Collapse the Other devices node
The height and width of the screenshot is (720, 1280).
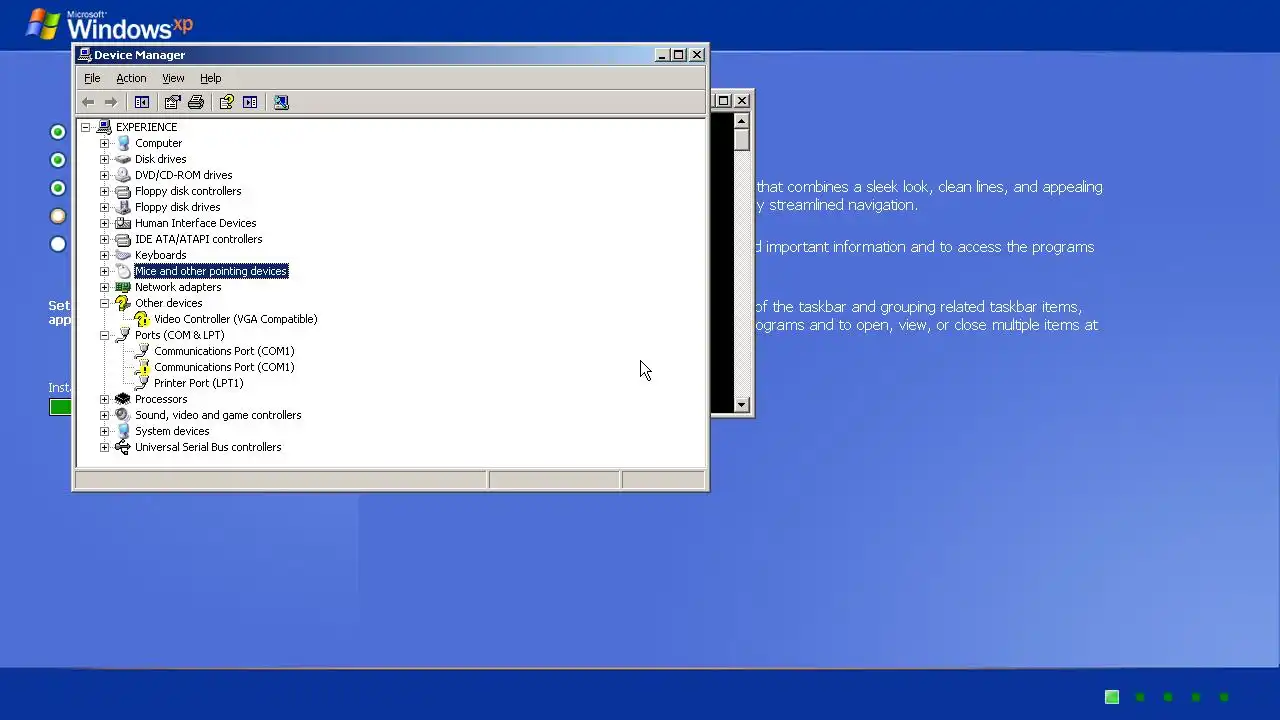click(104, 303)
